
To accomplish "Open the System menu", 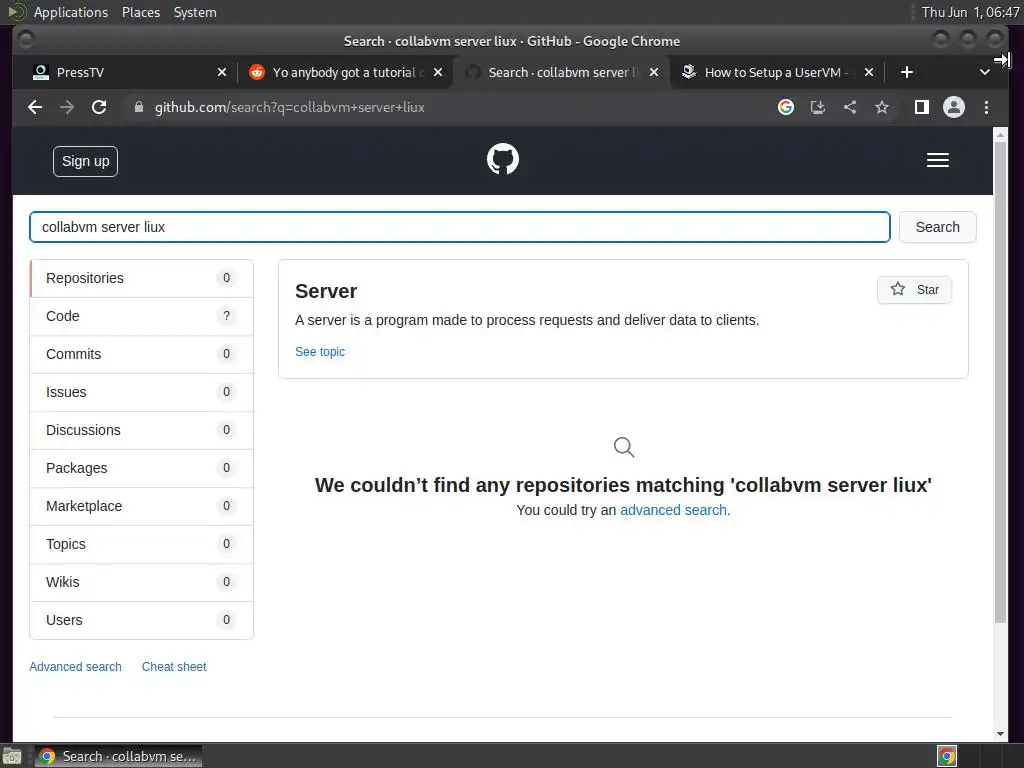I will pyautogui.click(x=195, y=12).
